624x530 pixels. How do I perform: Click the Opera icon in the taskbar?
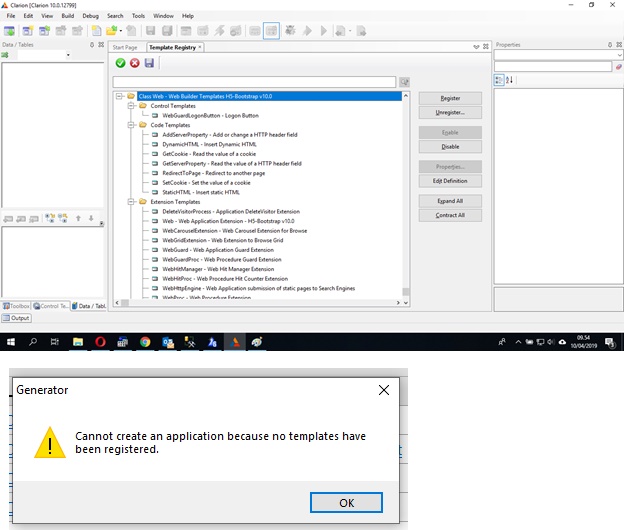point(100,342)
